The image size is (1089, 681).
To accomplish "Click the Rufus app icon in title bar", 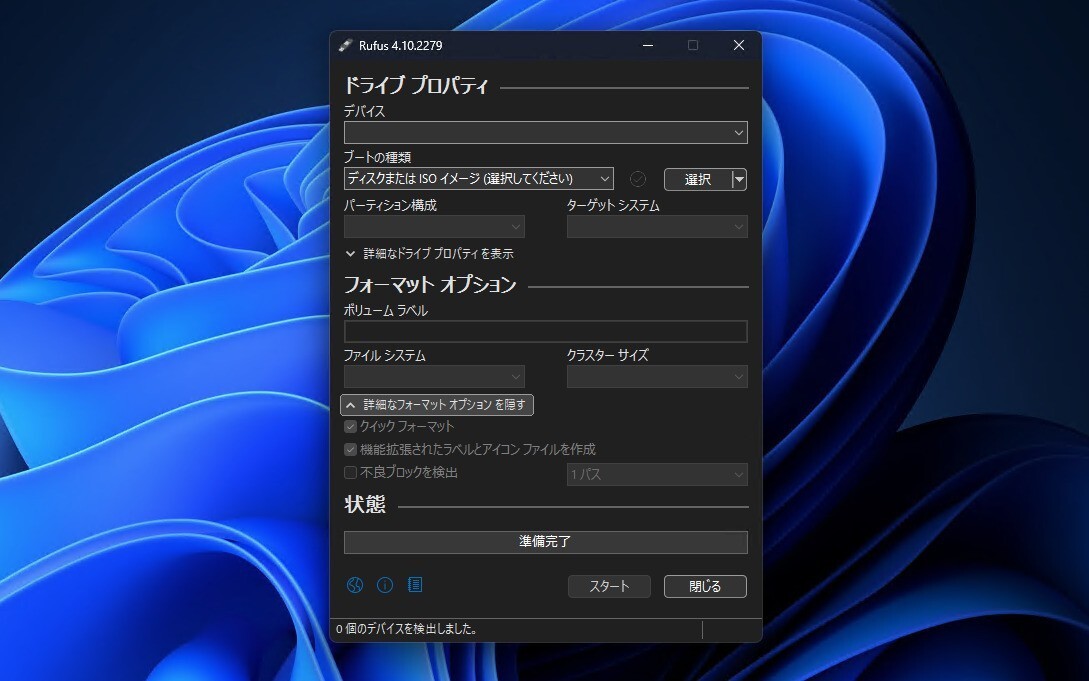I will 345,45.
